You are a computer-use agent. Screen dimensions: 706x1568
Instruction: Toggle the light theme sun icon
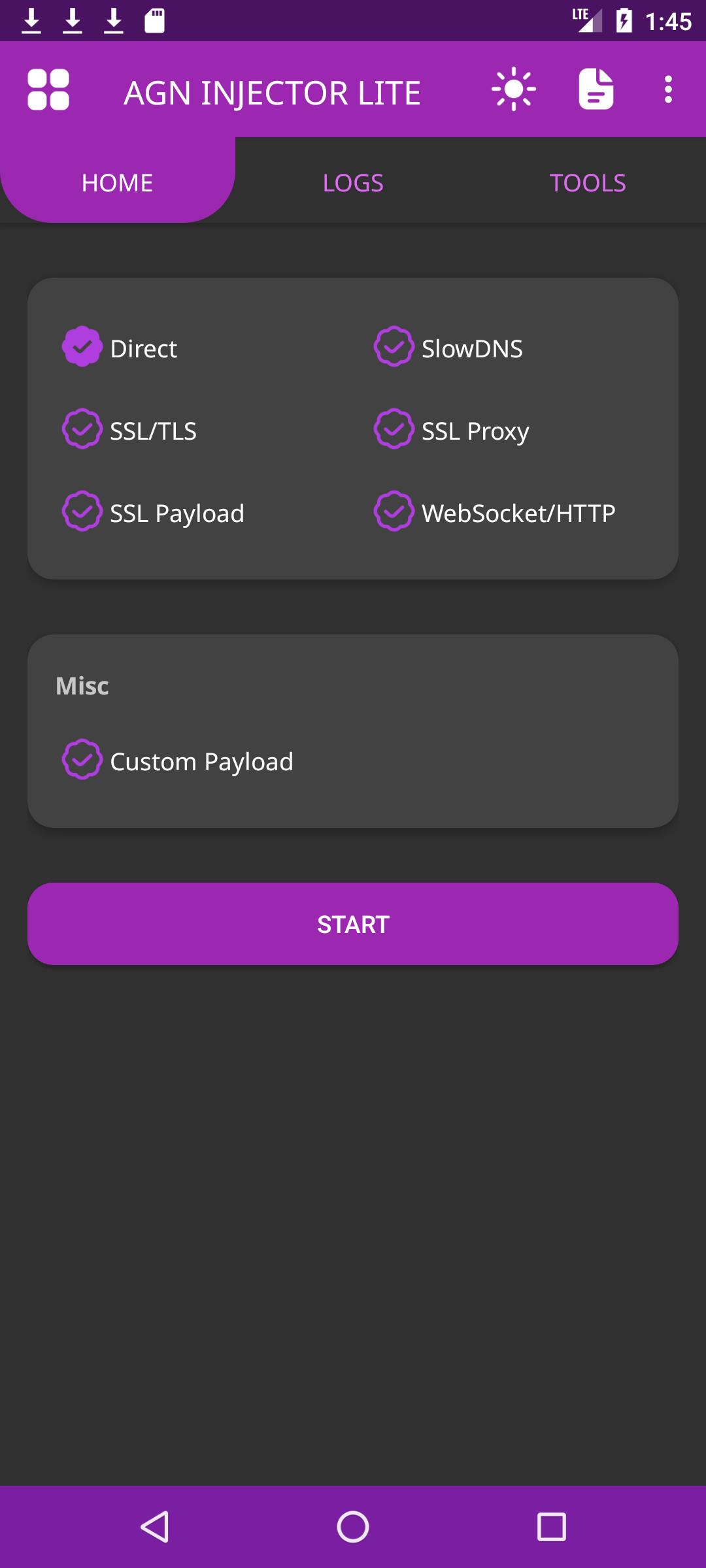514,89
